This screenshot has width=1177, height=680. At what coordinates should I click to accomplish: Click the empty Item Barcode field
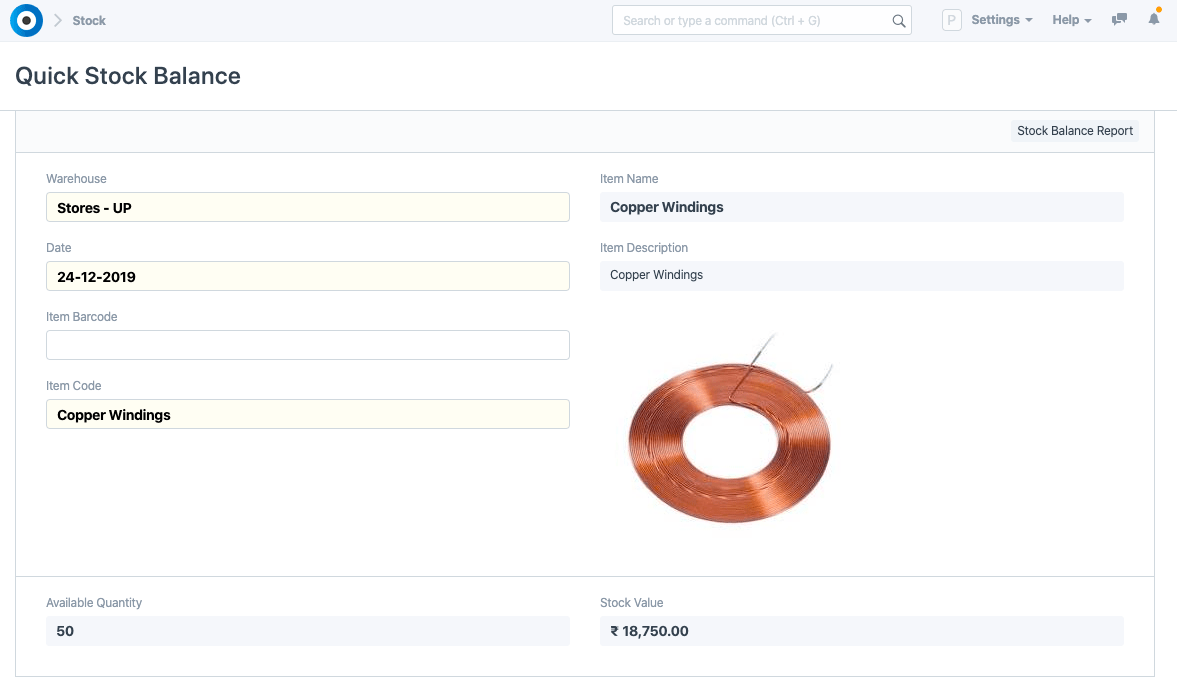307,345
